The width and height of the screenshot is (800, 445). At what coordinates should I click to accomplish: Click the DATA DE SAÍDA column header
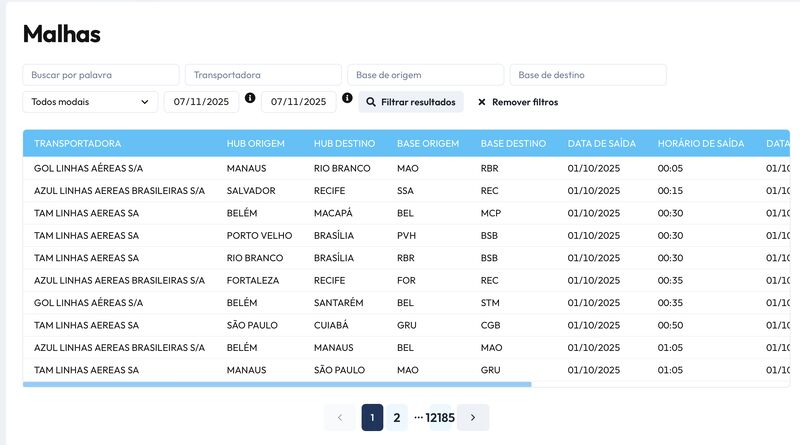click(602, 143)
